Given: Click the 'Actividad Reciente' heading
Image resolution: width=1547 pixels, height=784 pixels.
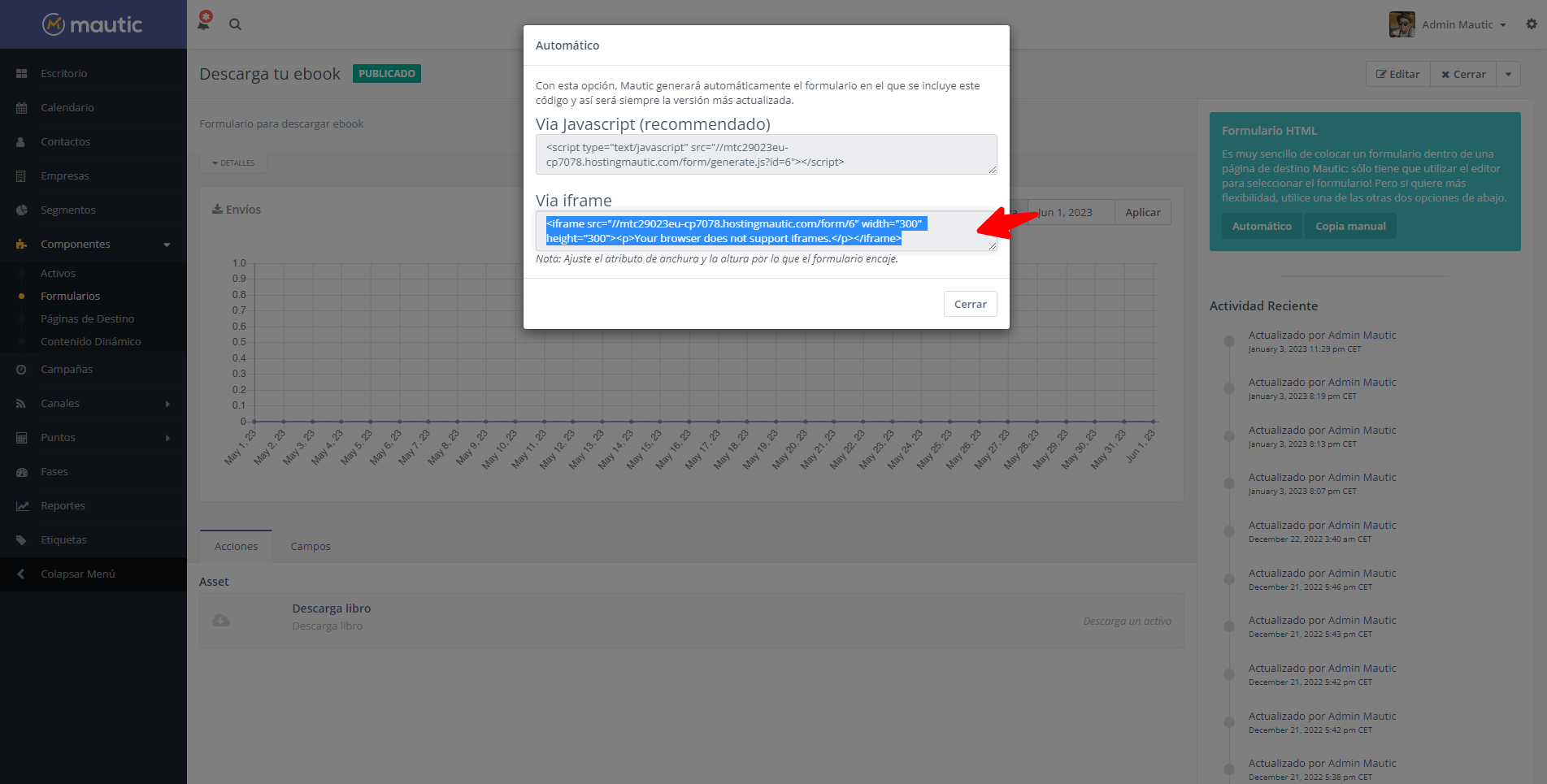Looking at the screenshot, I should pyautogui.click(x=1264, y=306).
